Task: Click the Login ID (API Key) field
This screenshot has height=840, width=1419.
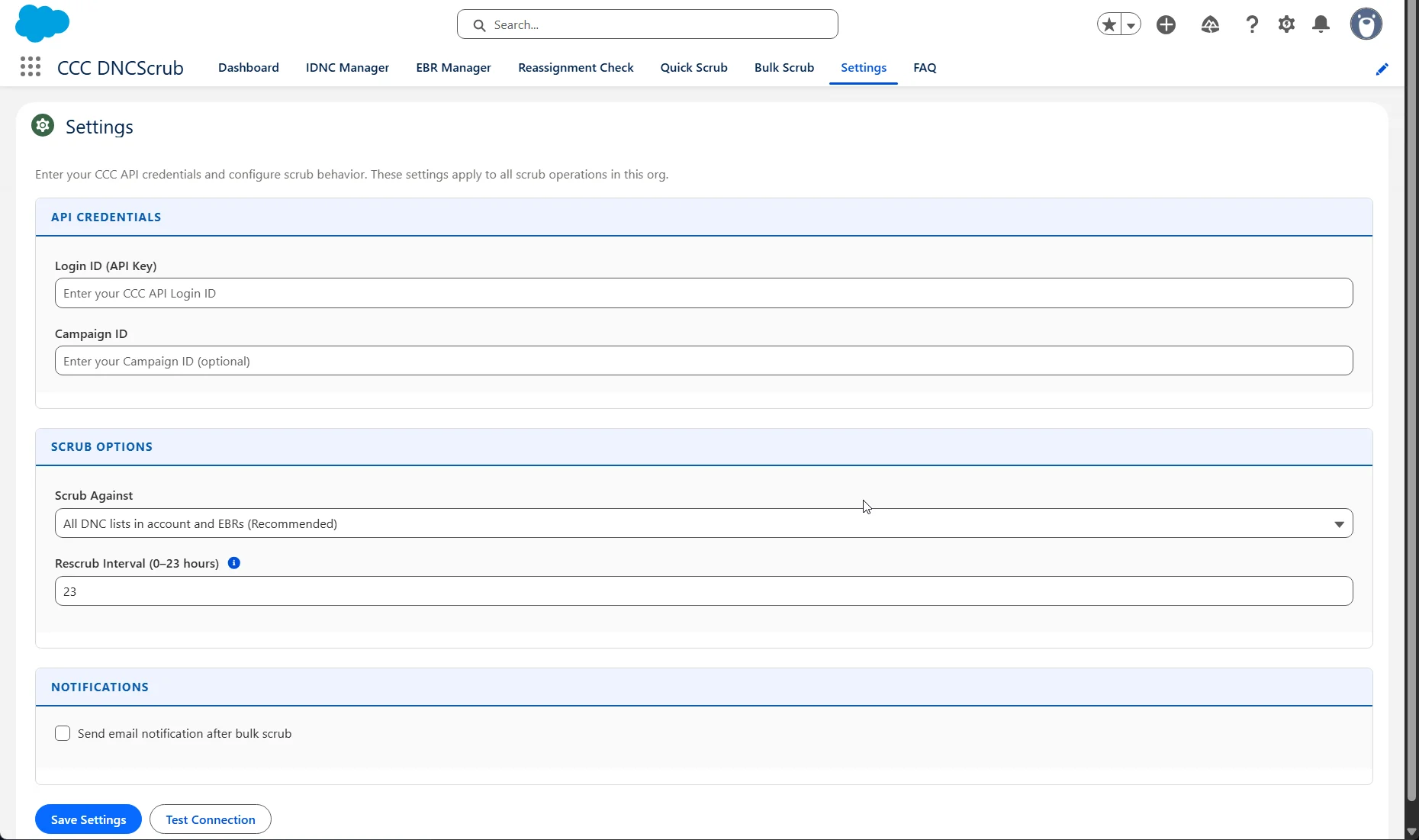Action: pyautogui.click(x=704, y=293)
